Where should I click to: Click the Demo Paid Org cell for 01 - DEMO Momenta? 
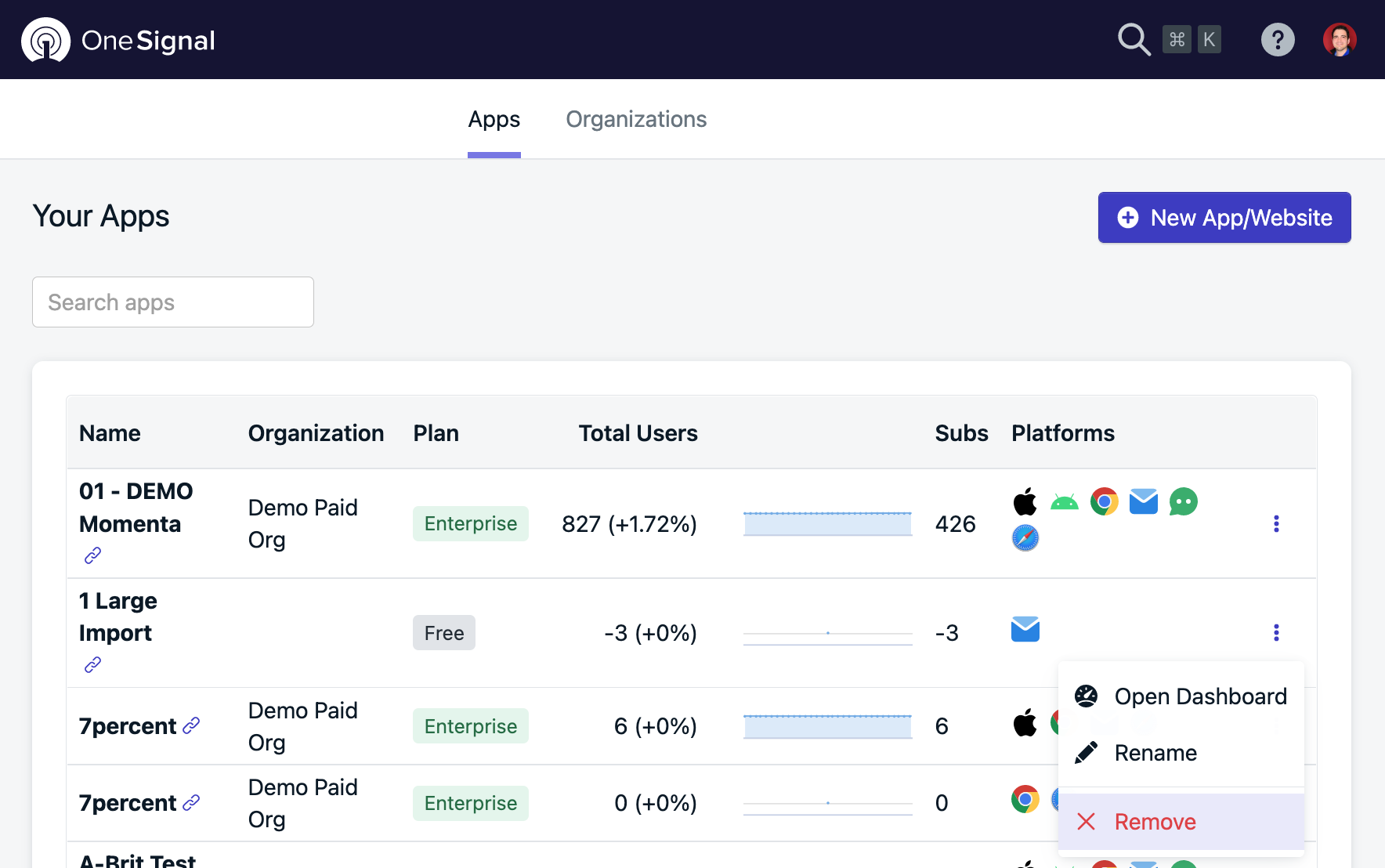point(303,523)
